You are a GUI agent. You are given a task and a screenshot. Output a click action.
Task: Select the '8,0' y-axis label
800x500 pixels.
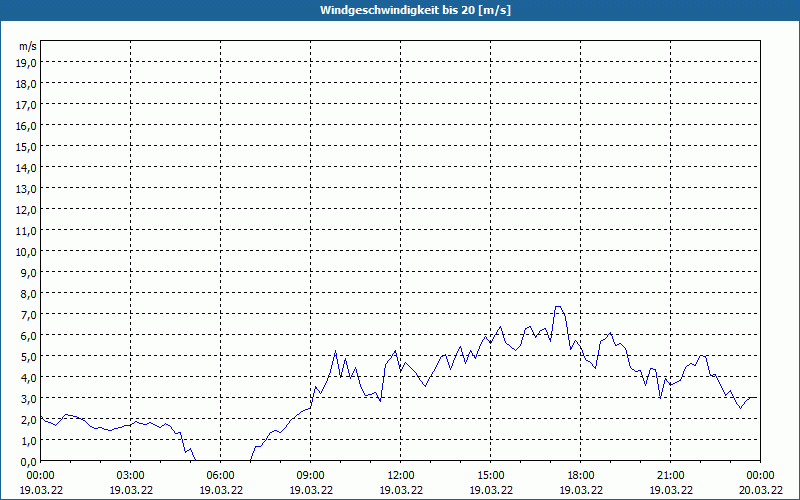point(29,294)
